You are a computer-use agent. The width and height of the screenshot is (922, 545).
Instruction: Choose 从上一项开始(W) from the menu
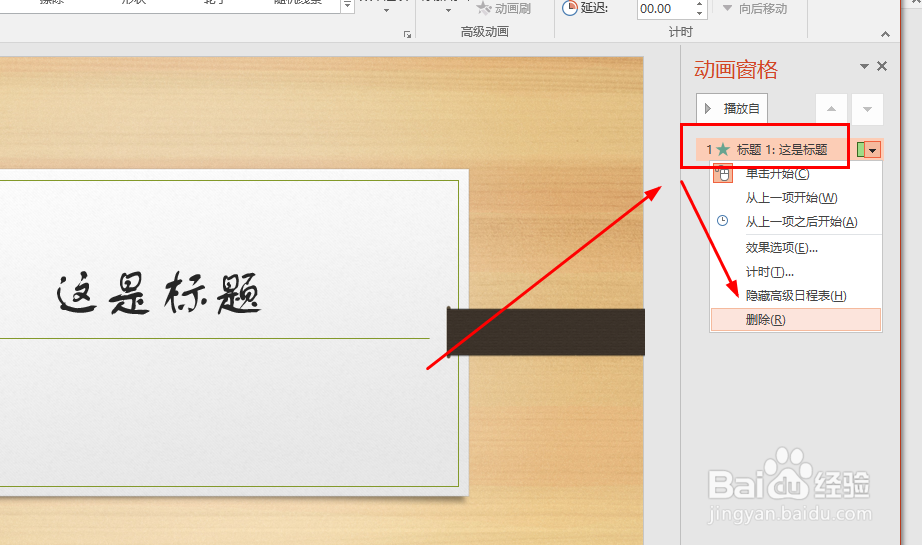pyautogui.click(x=796, y=198)
